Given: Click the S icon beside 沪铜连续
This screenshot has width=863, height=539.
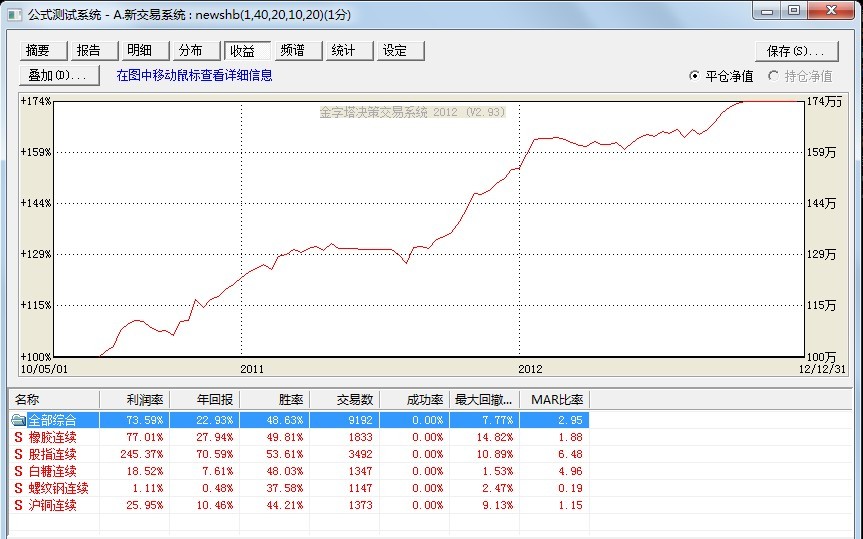Looking at the screenshot, I should pos(19,505).
